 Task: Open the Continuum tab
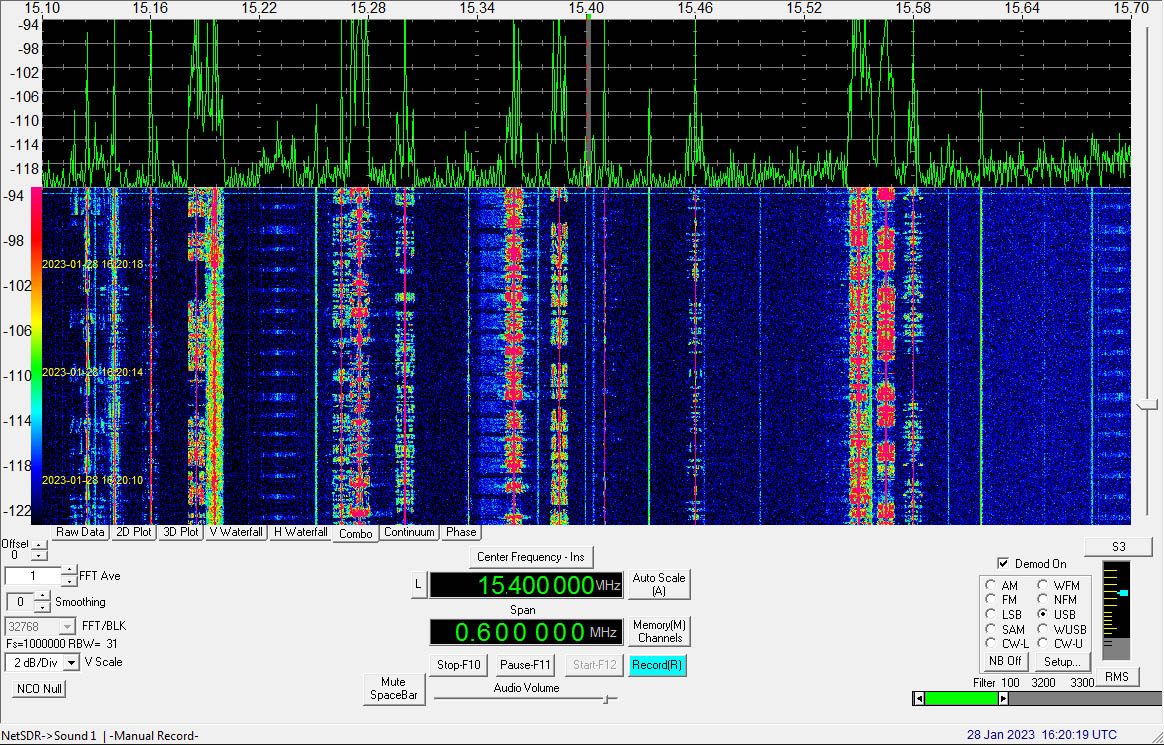tap(409, 532)
